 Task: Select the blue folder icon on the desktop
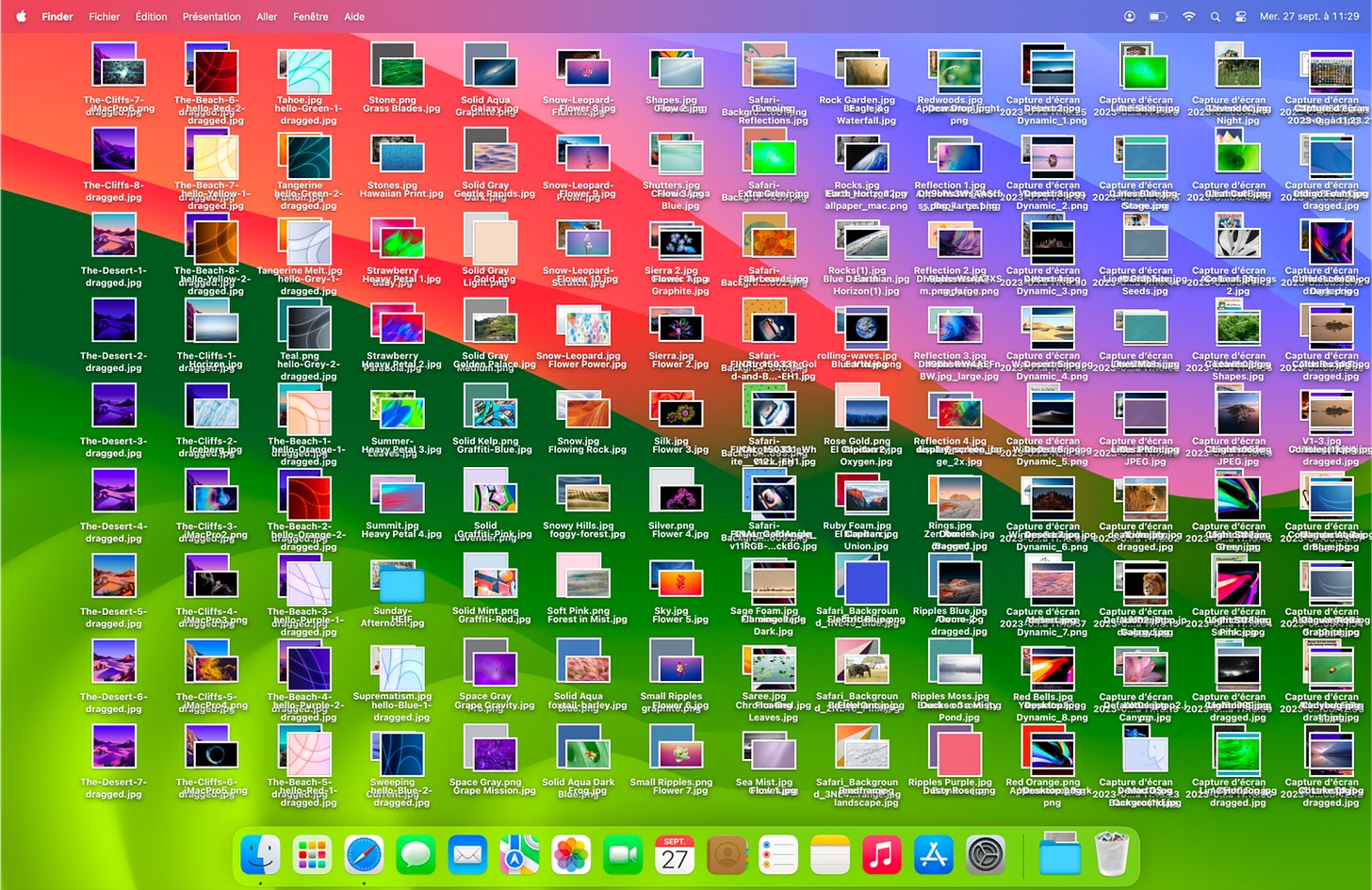point(402,585)
